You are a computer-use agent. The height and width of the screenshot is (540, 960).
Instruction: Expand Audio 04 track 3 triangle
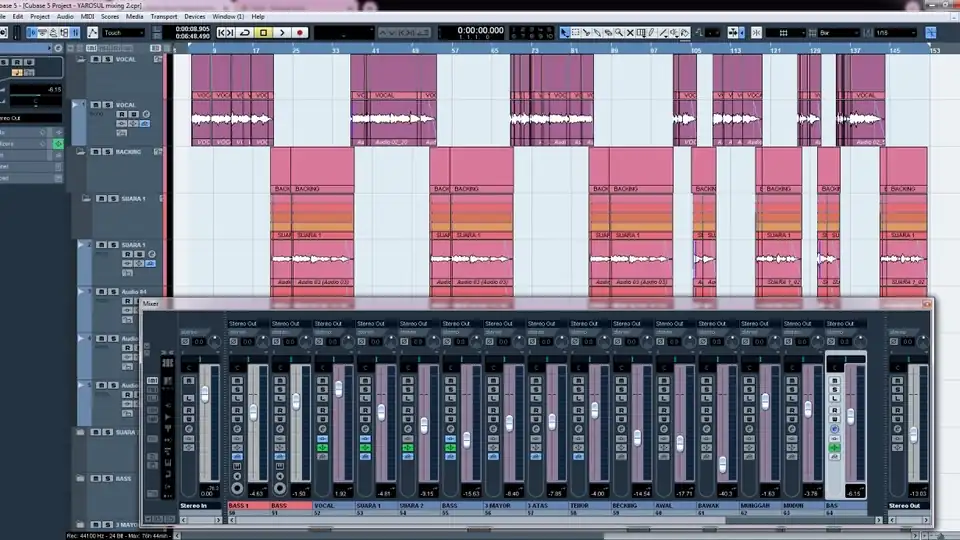point(80,291)
